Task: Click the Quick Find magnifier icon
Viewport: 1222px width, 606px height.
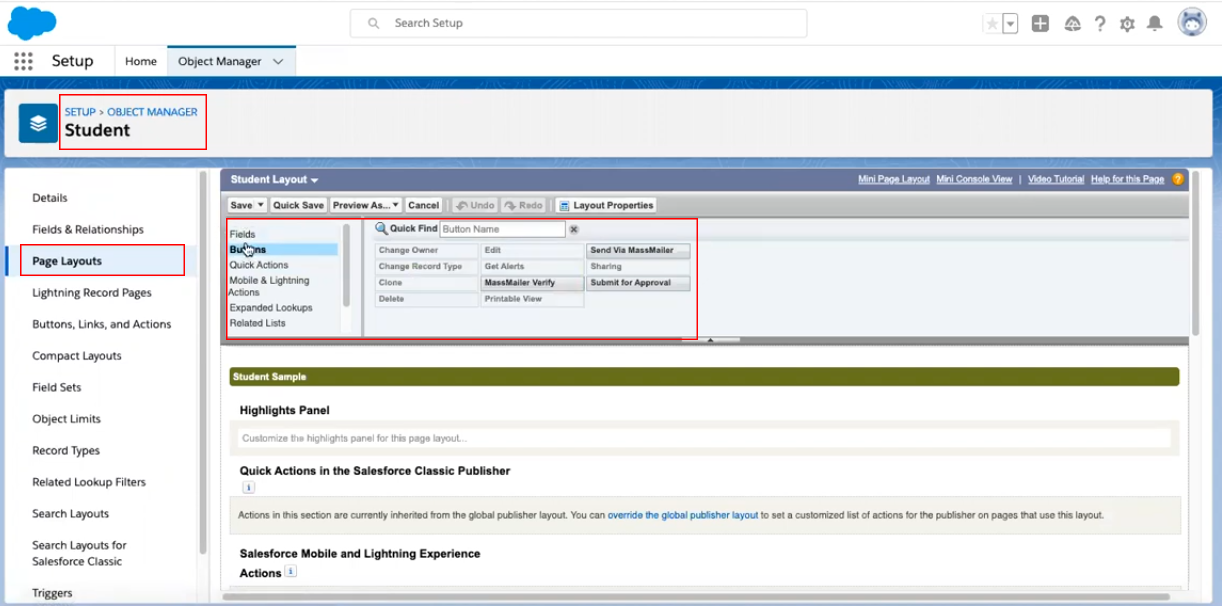Action: (x=381, y=229)
